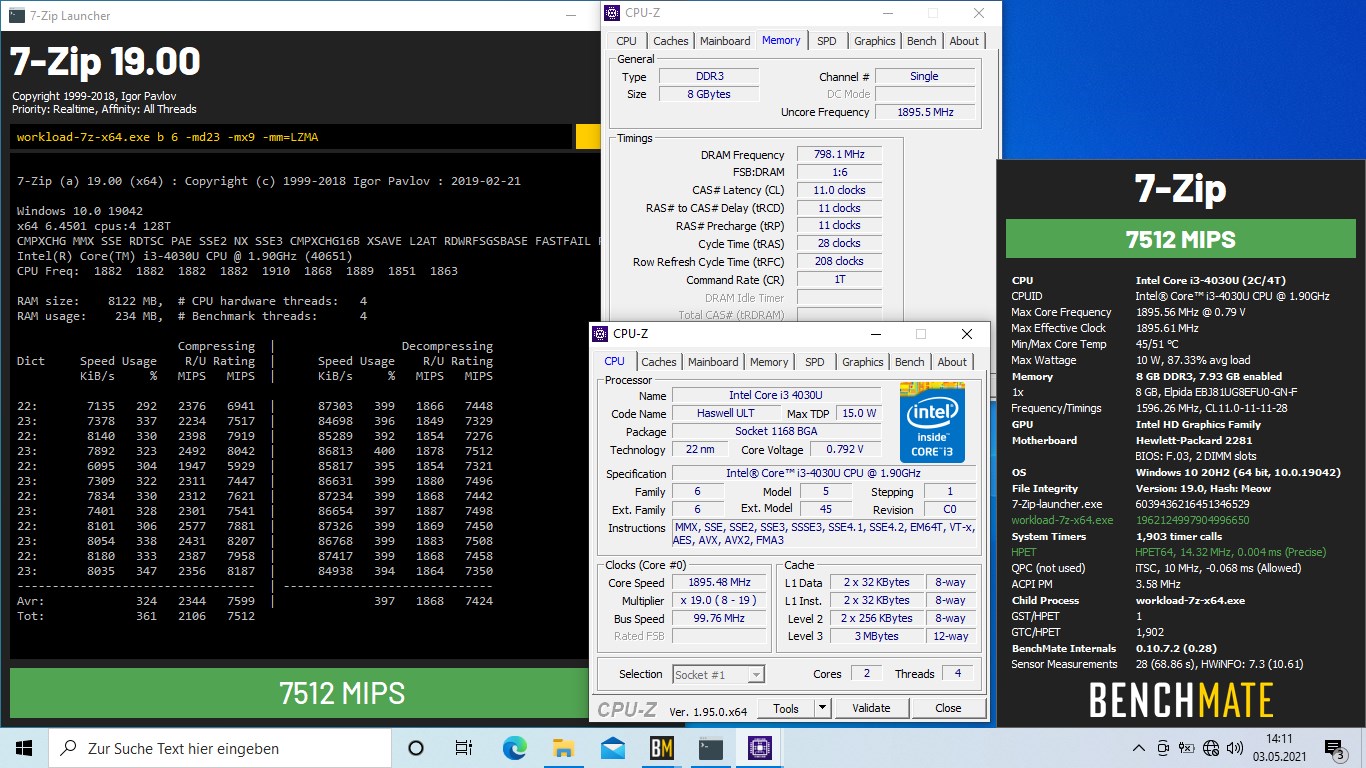Click the title bar icon of back CPU-Z window

(x=611, y=13)
